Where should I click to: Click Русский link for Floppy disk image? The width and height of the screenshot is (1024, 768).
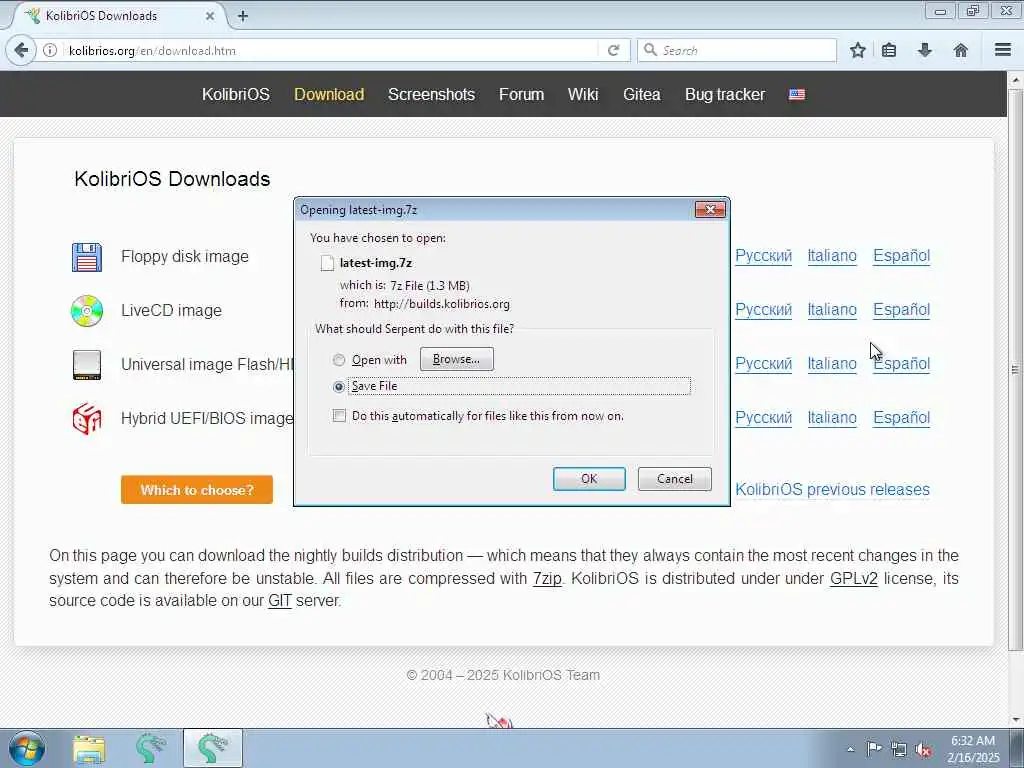[x=763, y=256]
